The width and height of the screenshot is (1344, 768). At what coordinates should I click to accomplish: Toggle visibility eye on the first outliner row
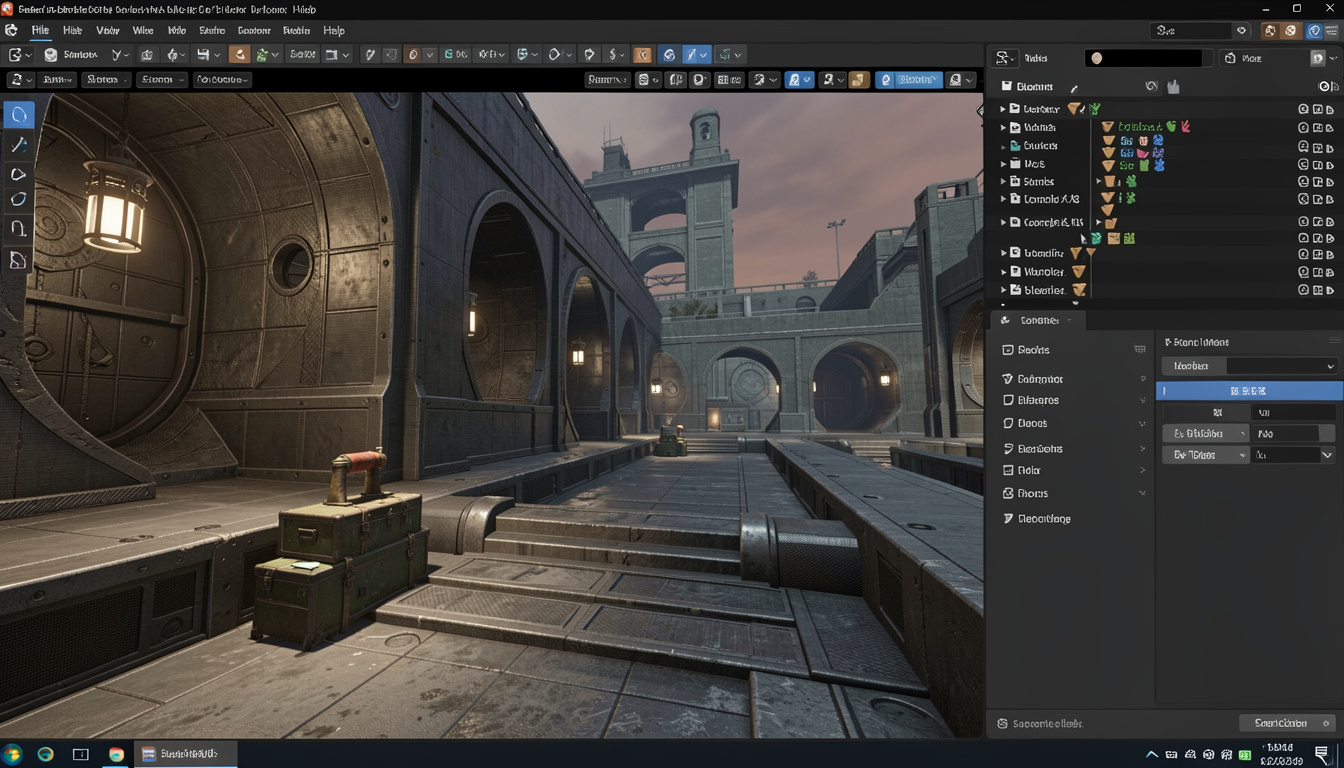coord(1303,109)
